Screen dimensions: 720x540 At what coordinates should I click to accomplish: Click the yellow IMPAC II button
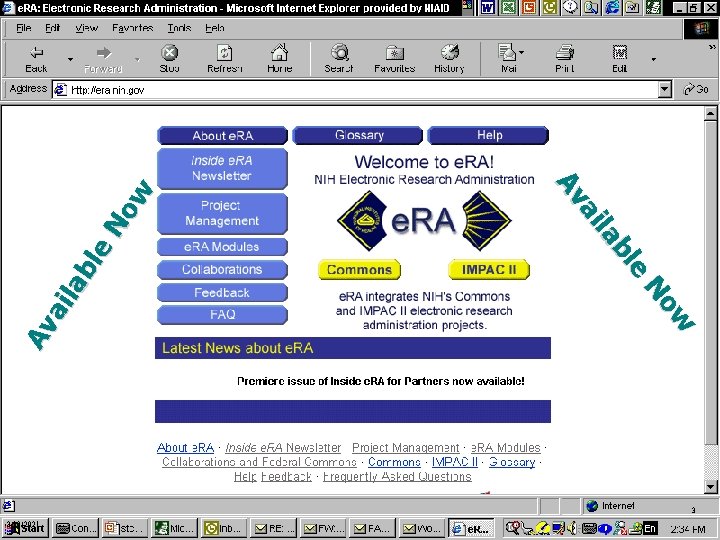coord(489,270)
